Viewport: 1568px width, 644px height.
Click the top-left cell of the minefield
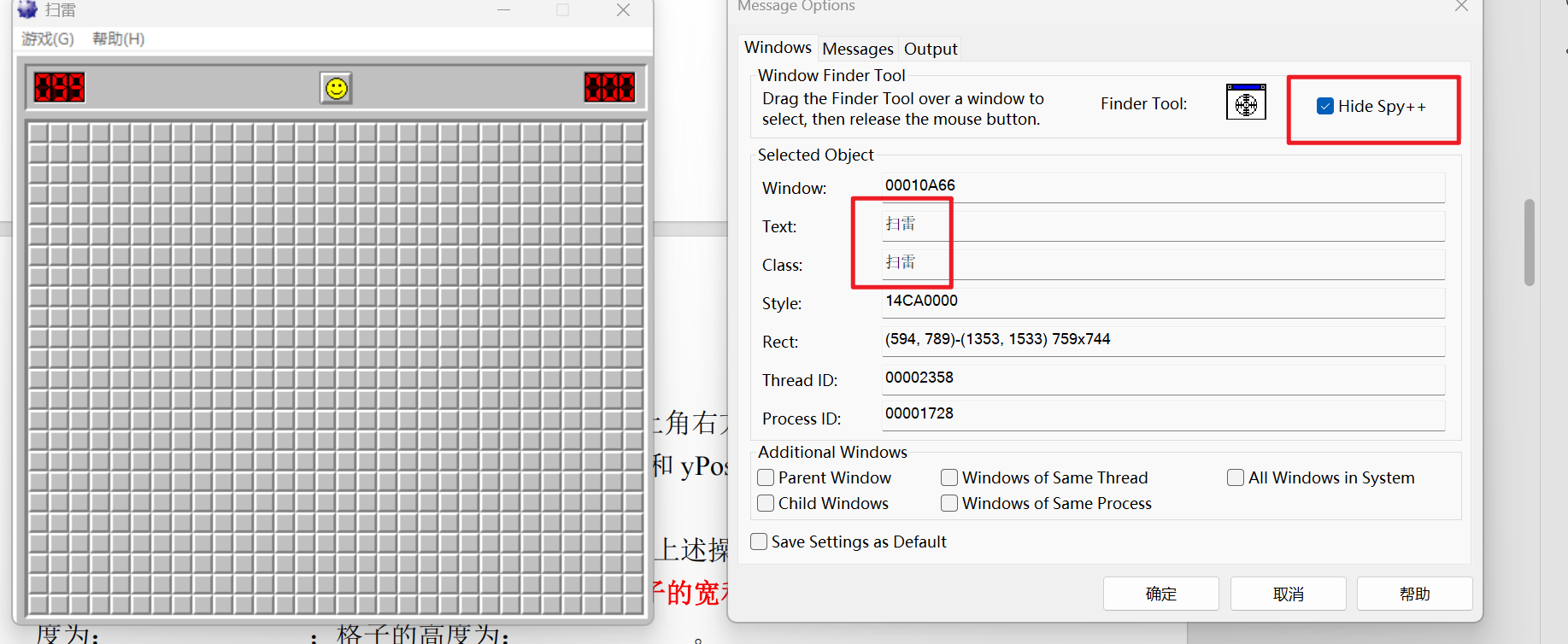coord(38,132)
